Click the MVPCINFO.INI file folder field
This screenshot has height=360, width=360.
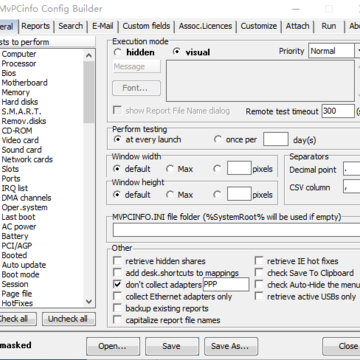tap(236, 230)
